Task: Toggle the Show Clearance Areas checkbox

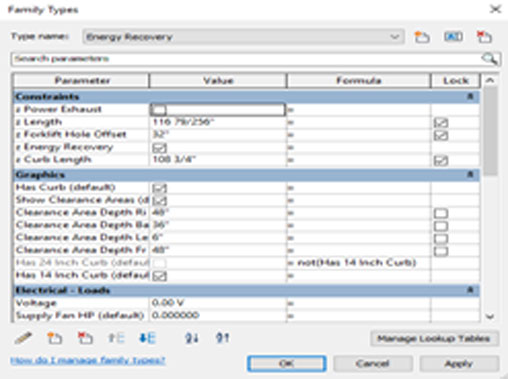Action: (x=159, y=201)
